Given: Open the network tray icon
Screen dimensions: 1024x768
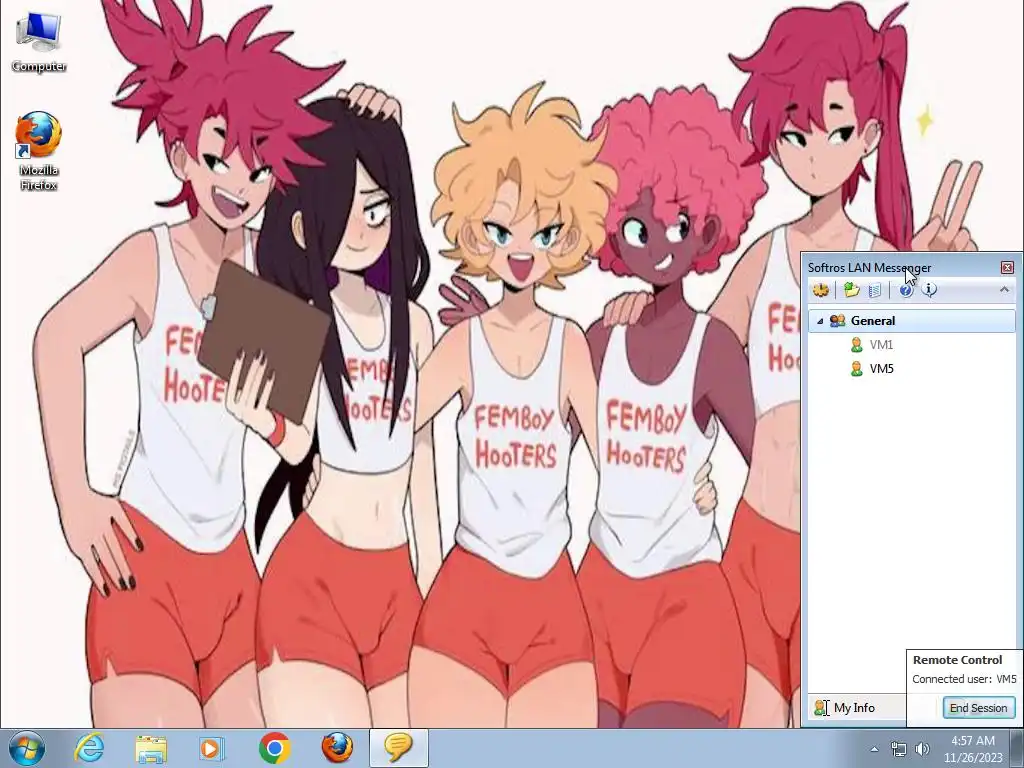Looking at the screenshot, I should pyautogui.click(x=899, y=749).
